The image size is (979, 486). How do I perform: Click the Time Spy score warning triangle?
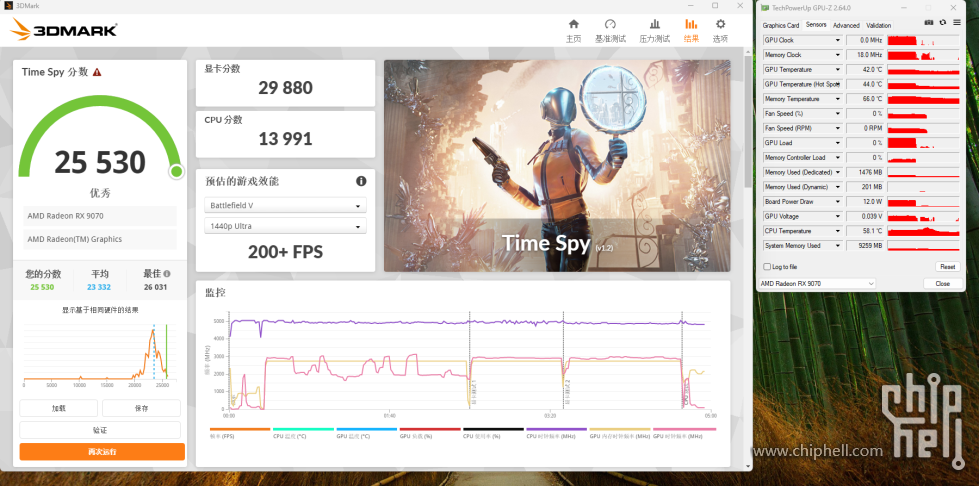[97, 72]
